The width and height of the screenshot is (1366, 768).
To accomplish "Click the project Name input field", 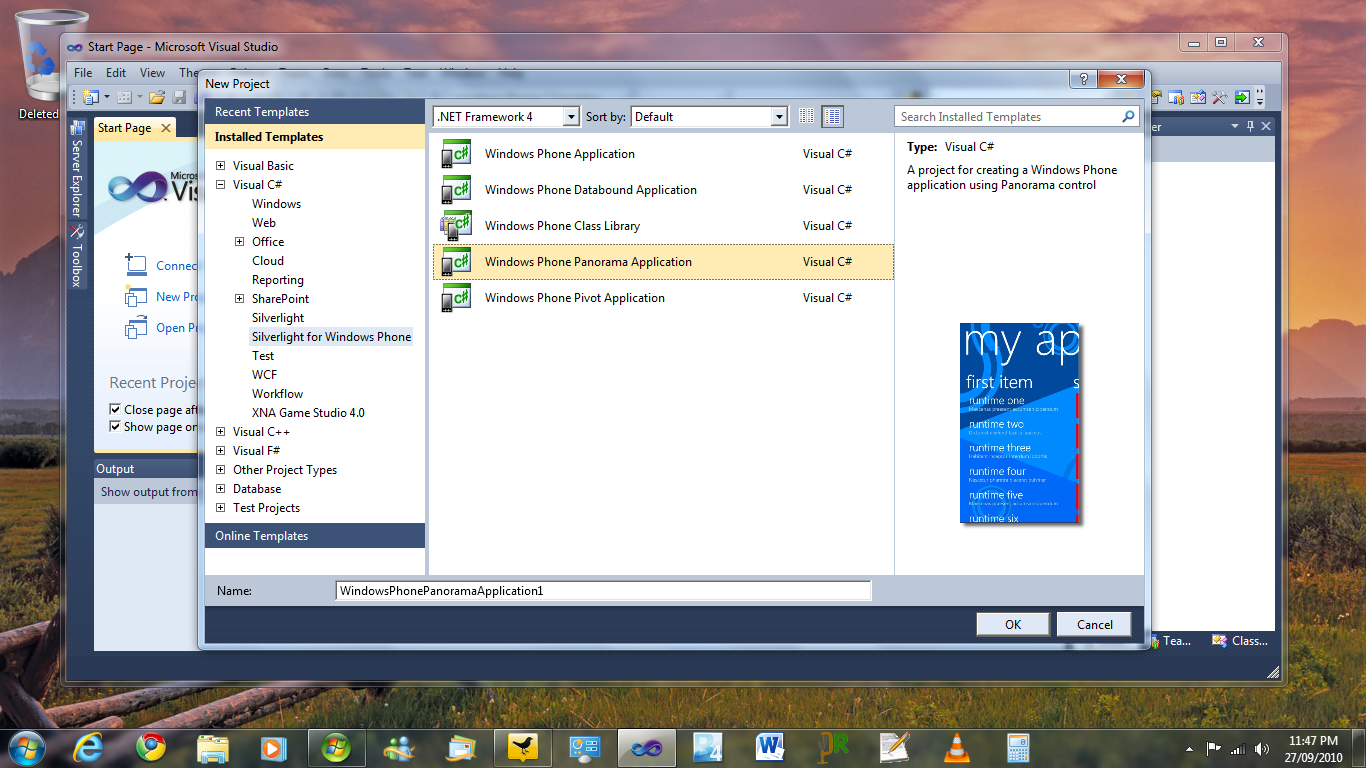I will tap(603, 591).
